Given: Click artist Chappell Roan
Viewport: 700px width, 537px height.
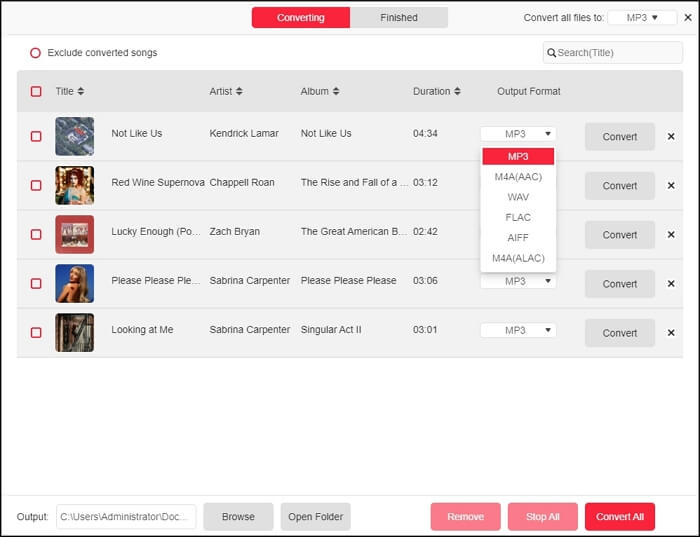Looking at the screenshot, I should click(x=242, y=183).
